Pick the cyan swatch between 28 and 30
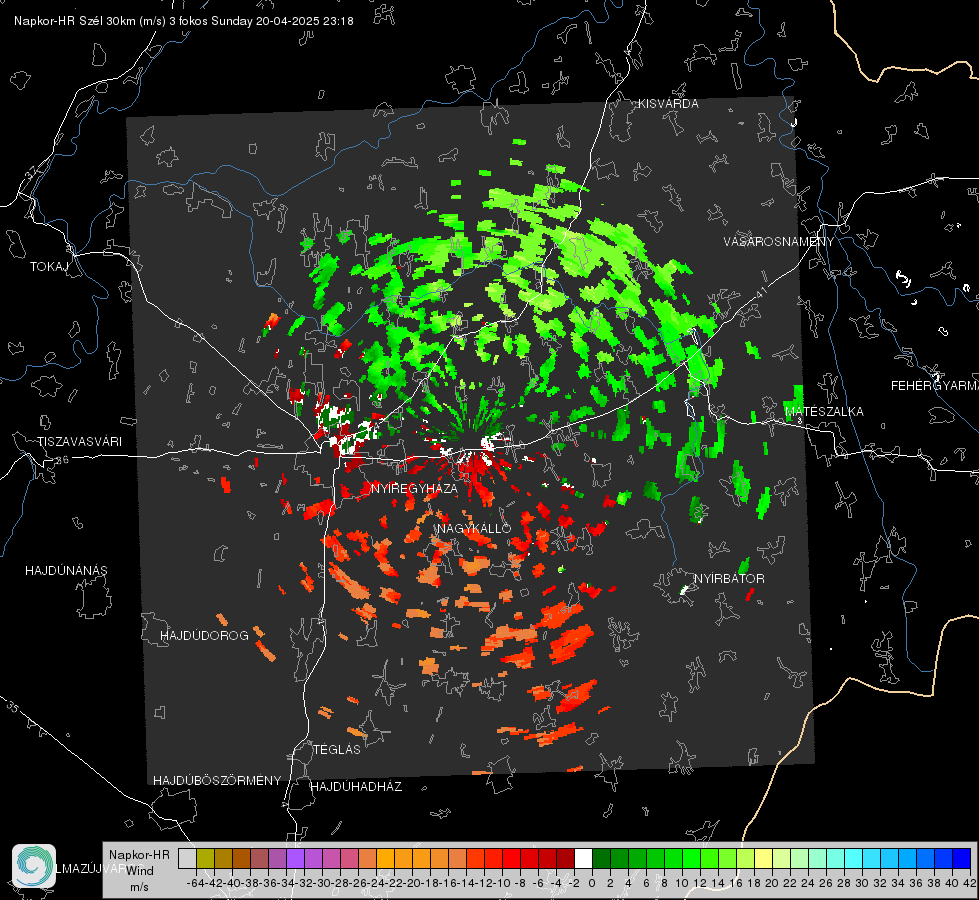The height and width of the screenshot is (900, 979). click(853, 858)
